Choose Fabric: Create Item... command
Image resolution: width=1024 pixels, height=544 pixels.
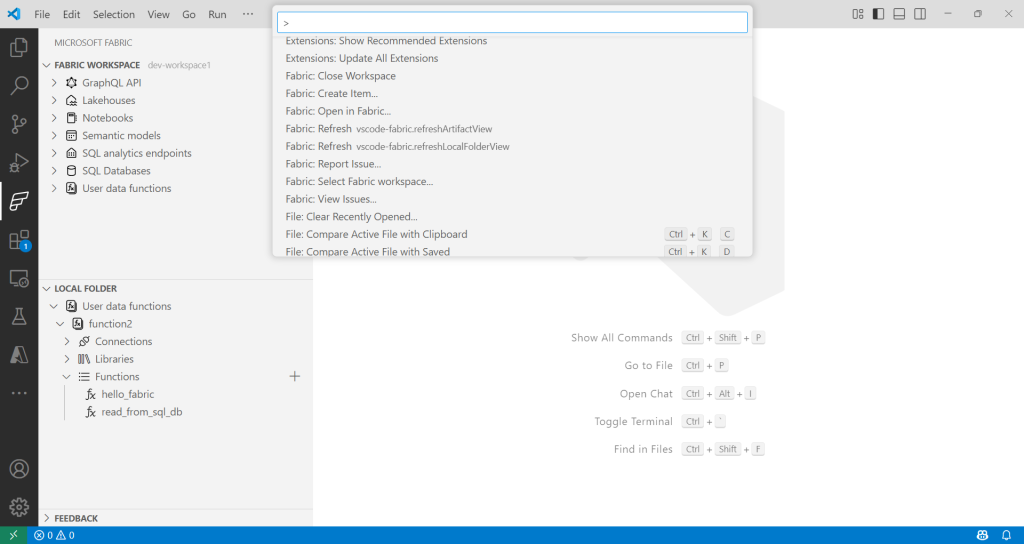pyautogui.click(x=331, y=93)
